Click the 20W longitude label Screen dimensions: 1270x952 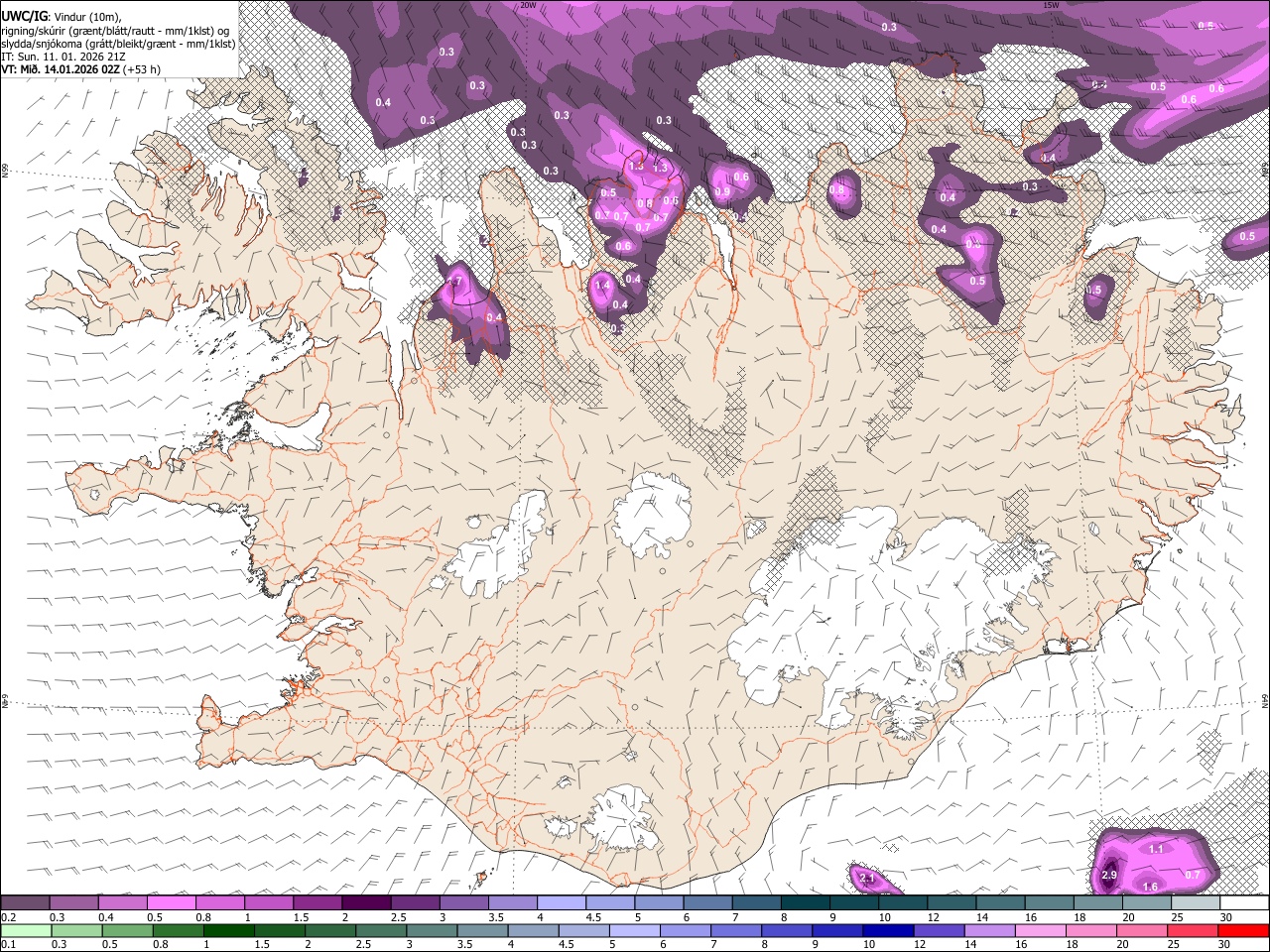tap(528, 5)
